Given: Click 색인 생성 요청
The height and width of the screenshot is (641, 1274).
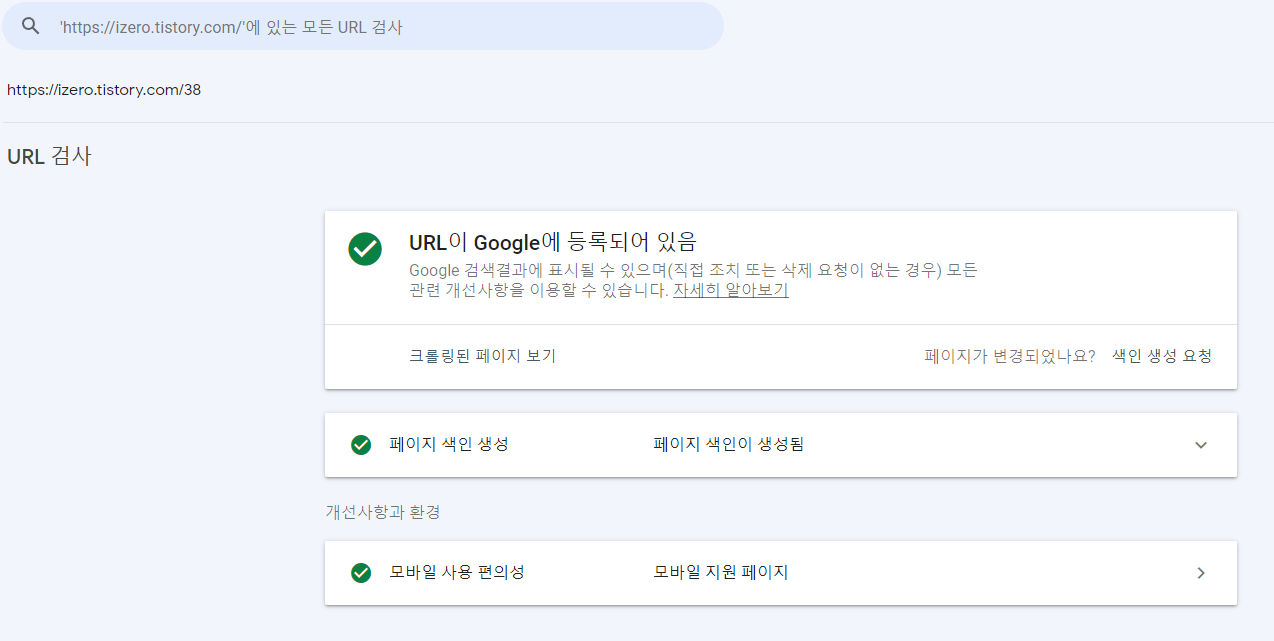Looking at the screenshot, I should click(1162, 356).
